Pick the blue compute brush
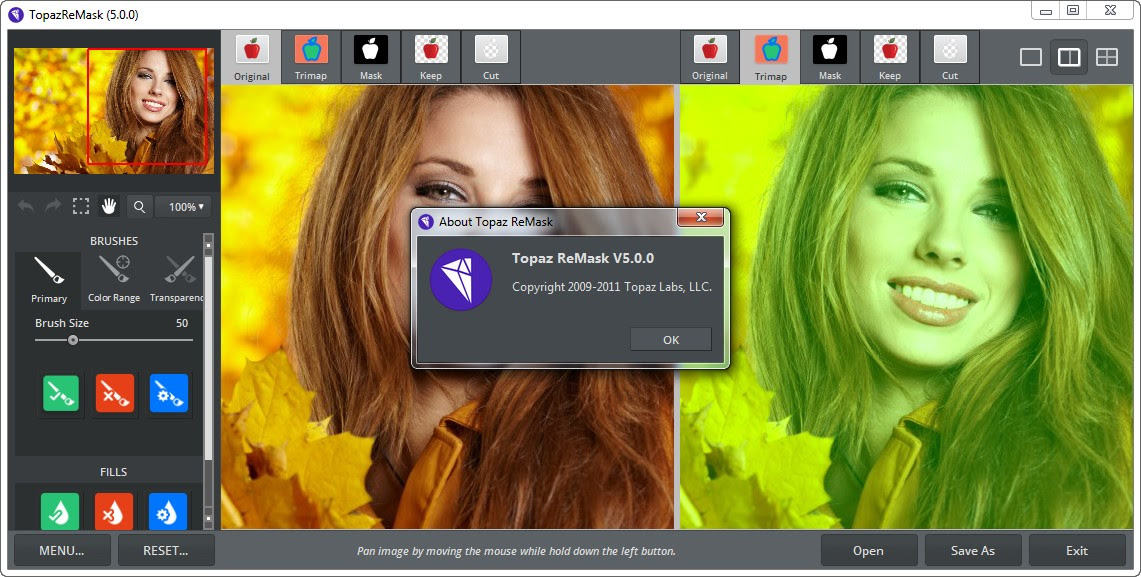The height and width of the screenshot is (577, 1141). click(x=169, y=393)
